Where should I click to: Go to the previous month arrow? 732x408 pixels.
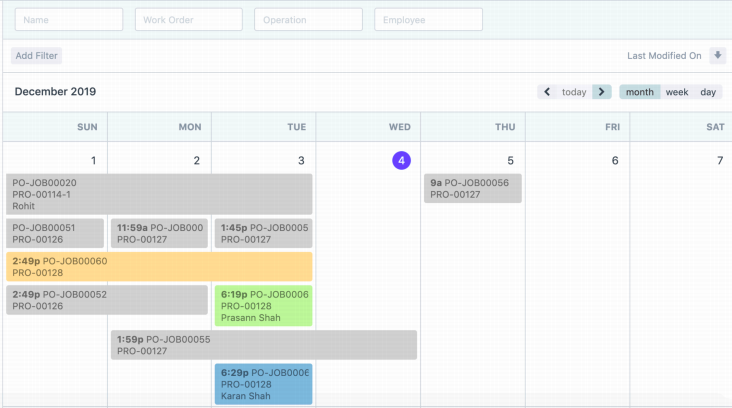(x=547, y=92)
